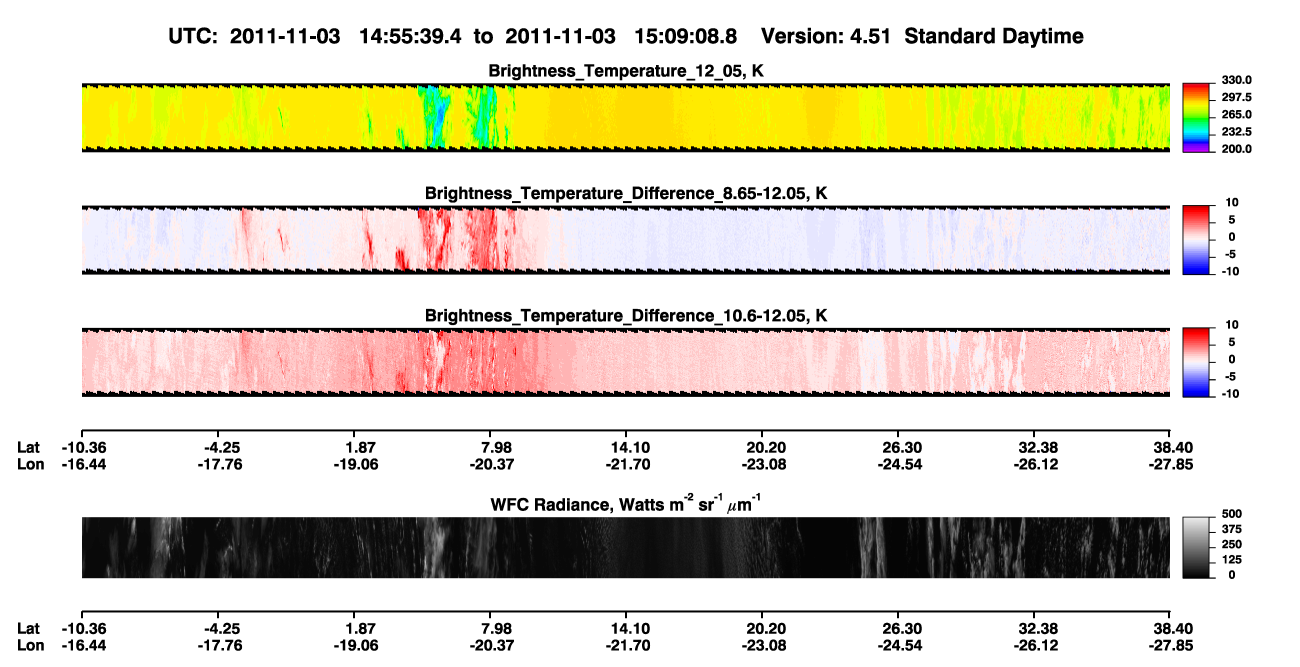Click latitude -4.25 tick on lower axis

pos(222,627)
